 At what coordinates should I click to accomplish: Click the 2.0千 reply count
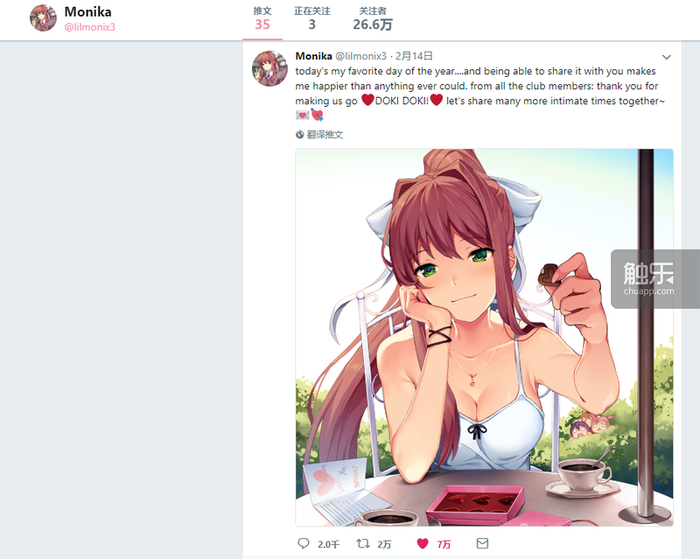click(x=328, y=544)
